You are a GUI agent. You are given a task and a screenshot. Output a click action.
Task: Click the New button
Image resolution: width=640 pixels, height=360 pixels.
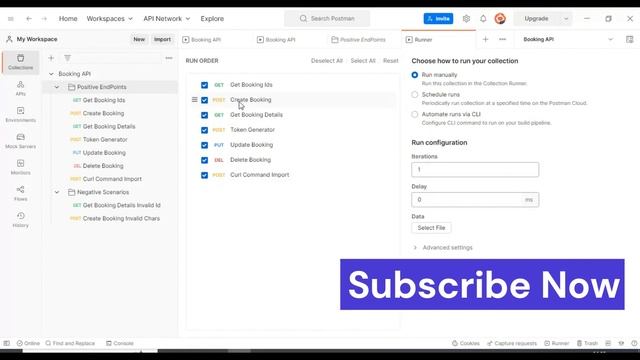[x=139, y=40]
